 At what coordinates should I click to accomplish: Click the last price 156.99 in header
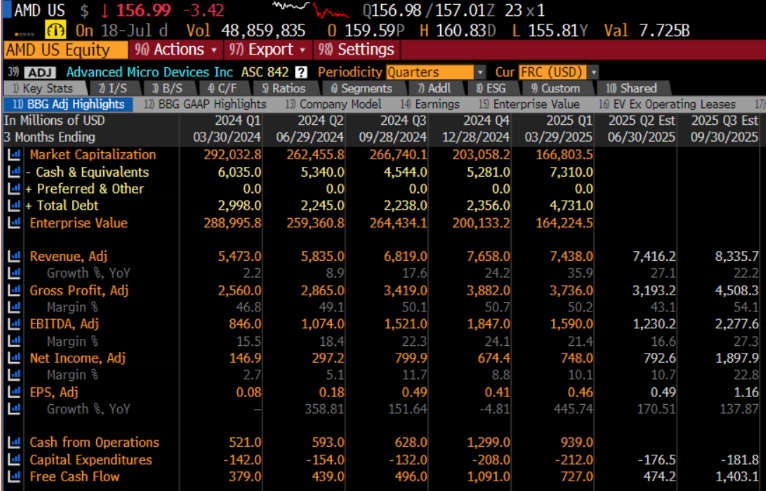[143, 10]
